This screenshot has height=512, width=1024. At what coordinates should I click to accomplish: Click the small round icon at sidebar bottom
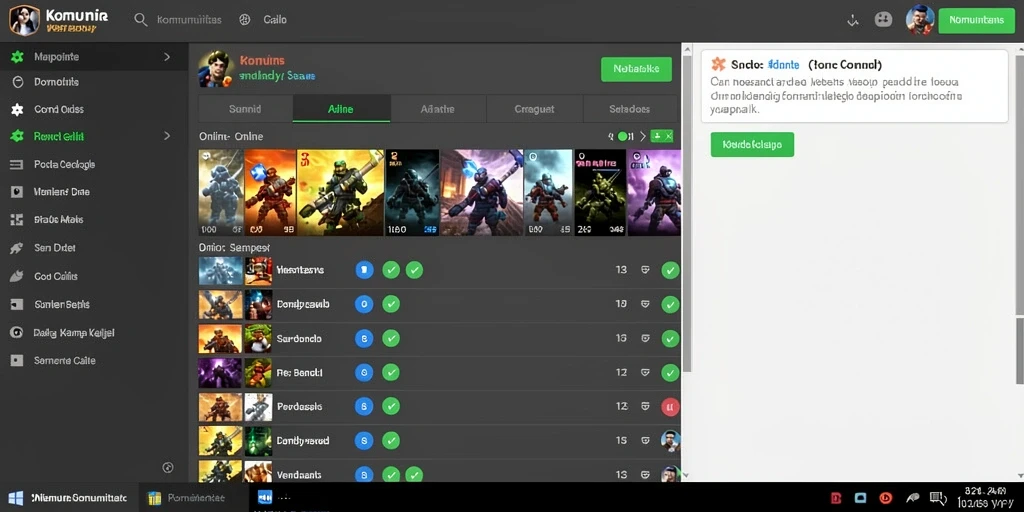(168, 467)
